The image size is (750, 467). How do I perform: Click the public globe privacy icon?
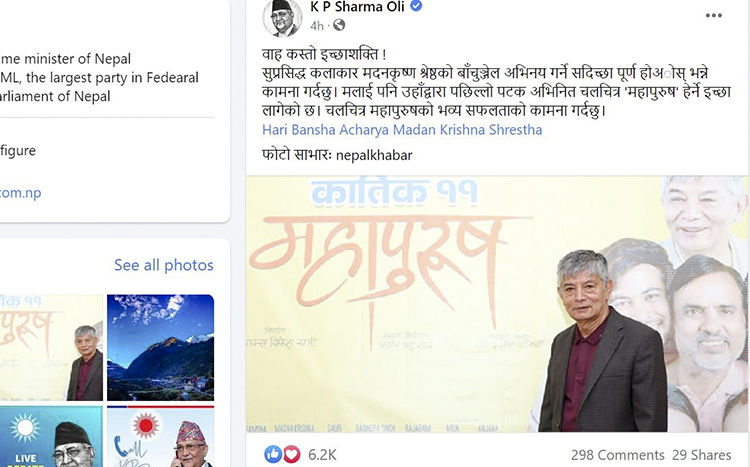339,25
